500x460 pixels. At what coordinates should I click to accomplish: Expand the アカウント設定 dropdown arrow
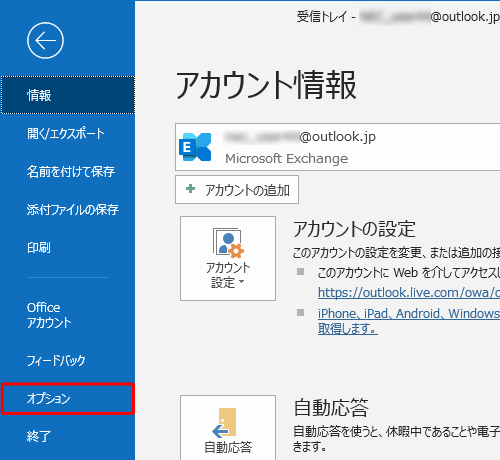coord(242,282)
